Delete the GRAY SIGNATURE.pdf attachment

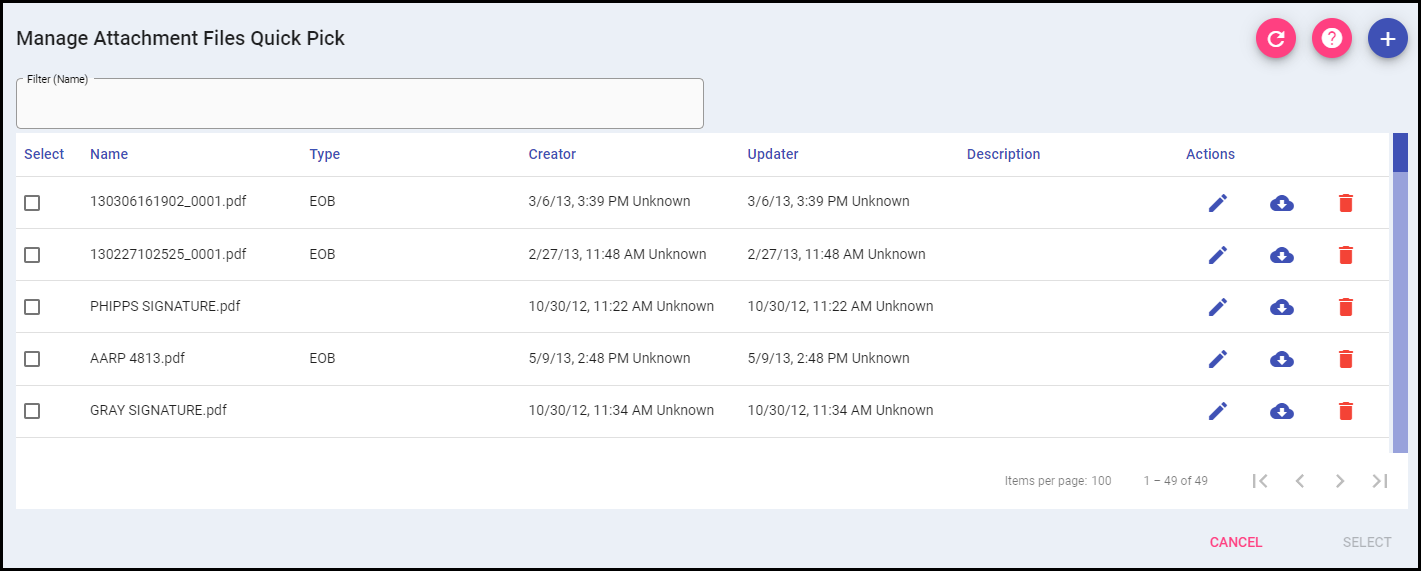[x=1345, y=411]
